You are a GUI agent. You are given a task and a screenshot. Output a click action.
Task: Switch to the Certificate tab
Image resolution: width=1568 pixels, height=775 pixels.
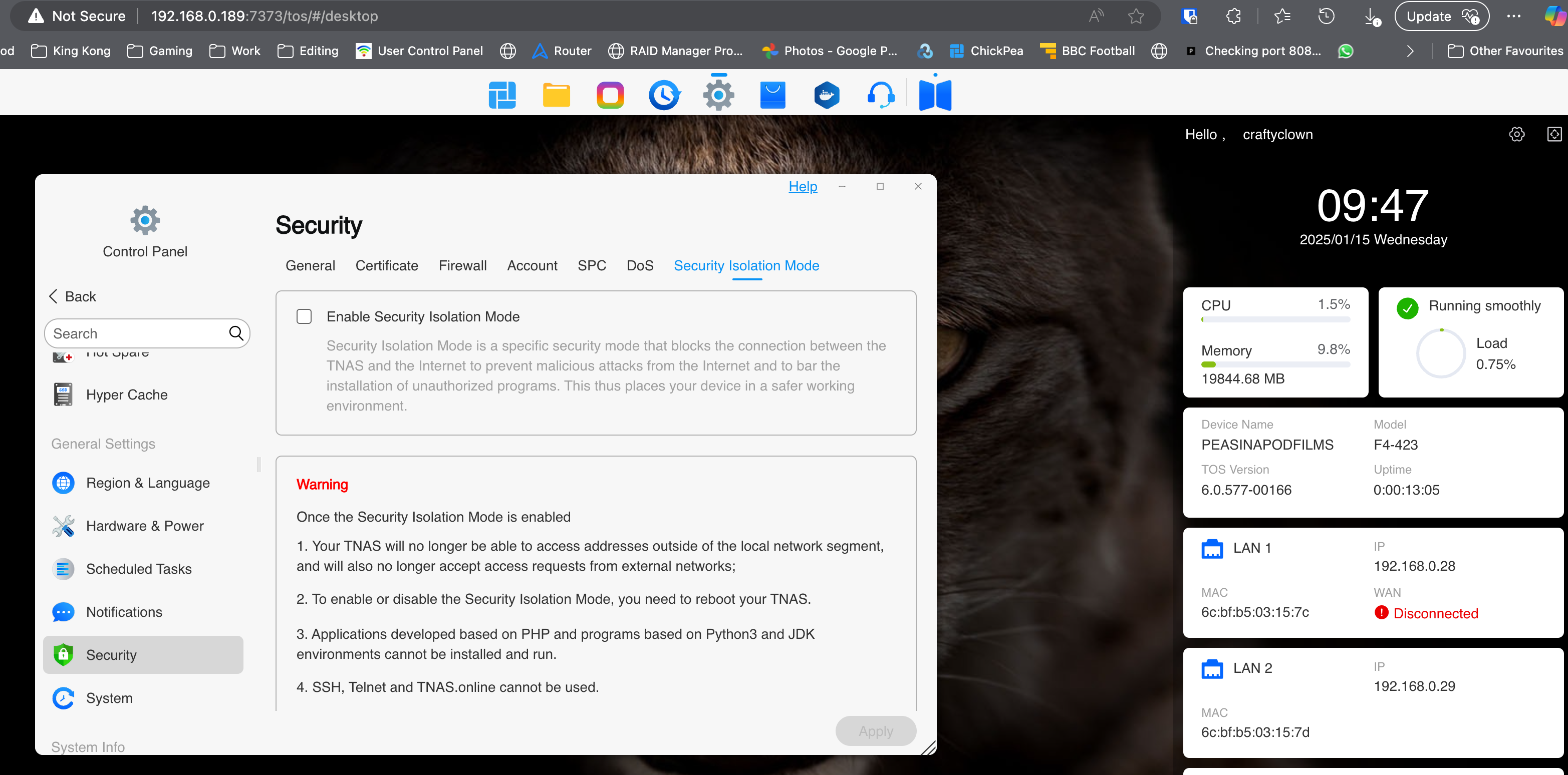coord(387,266)
